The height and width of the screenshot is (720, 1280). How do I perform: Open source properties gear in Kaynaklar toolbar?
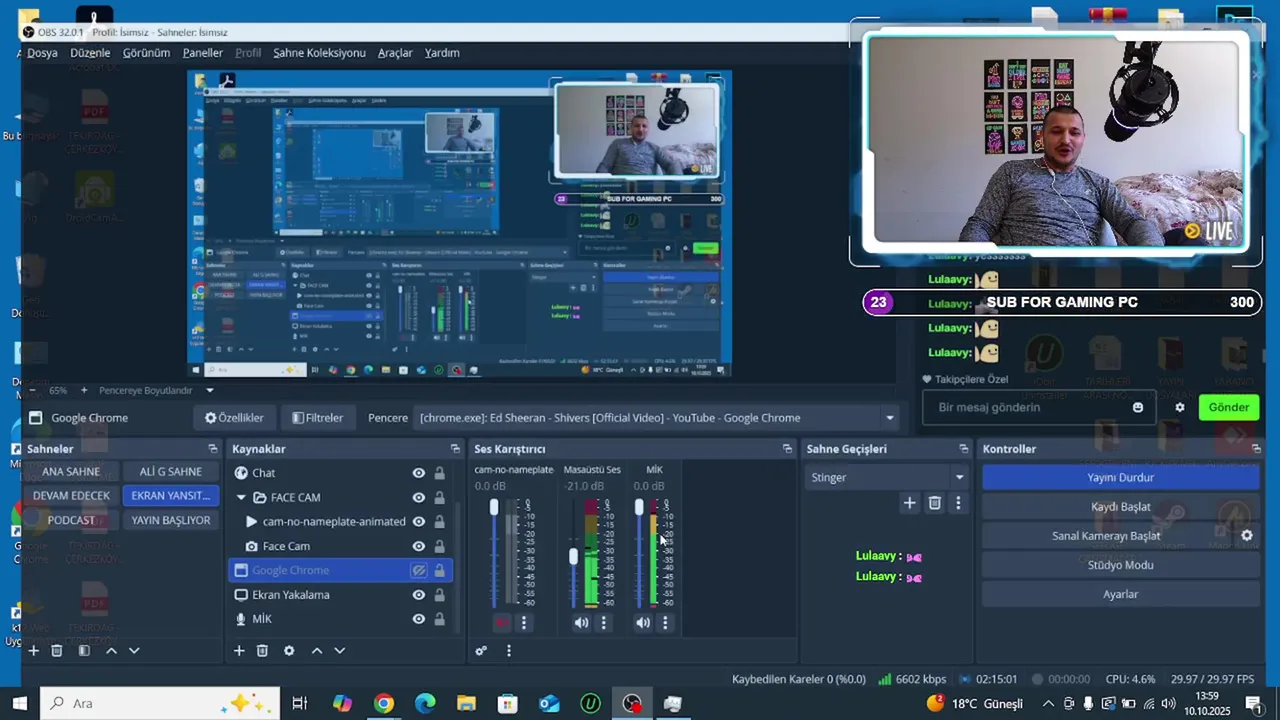tap(289, 650)
